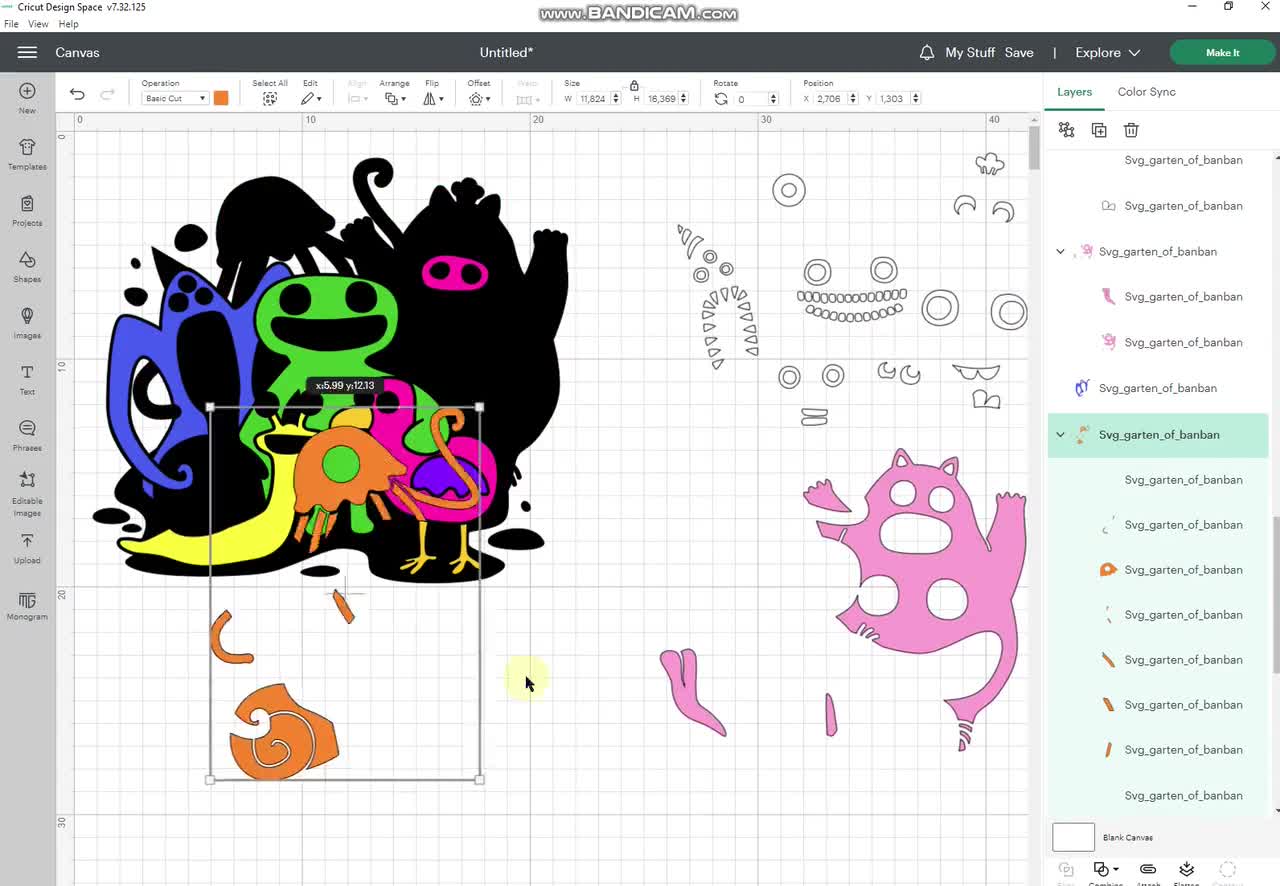Open the Phrases panel
This screenshot has height=886, width=1280.
[27, 435]
